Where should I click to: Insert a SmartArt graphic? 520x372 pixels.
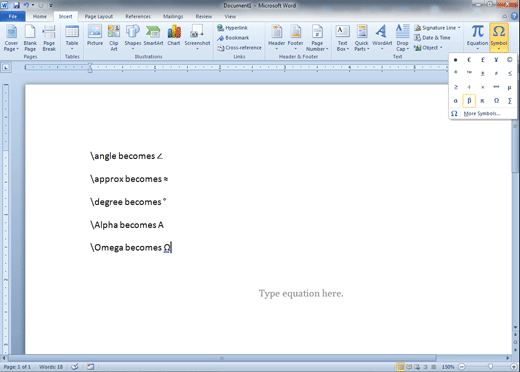point(153,36)
